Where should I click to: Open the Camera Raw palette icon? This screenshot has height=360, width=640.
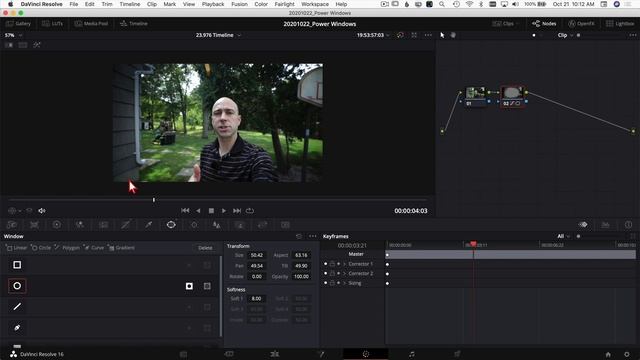point(12,225)
